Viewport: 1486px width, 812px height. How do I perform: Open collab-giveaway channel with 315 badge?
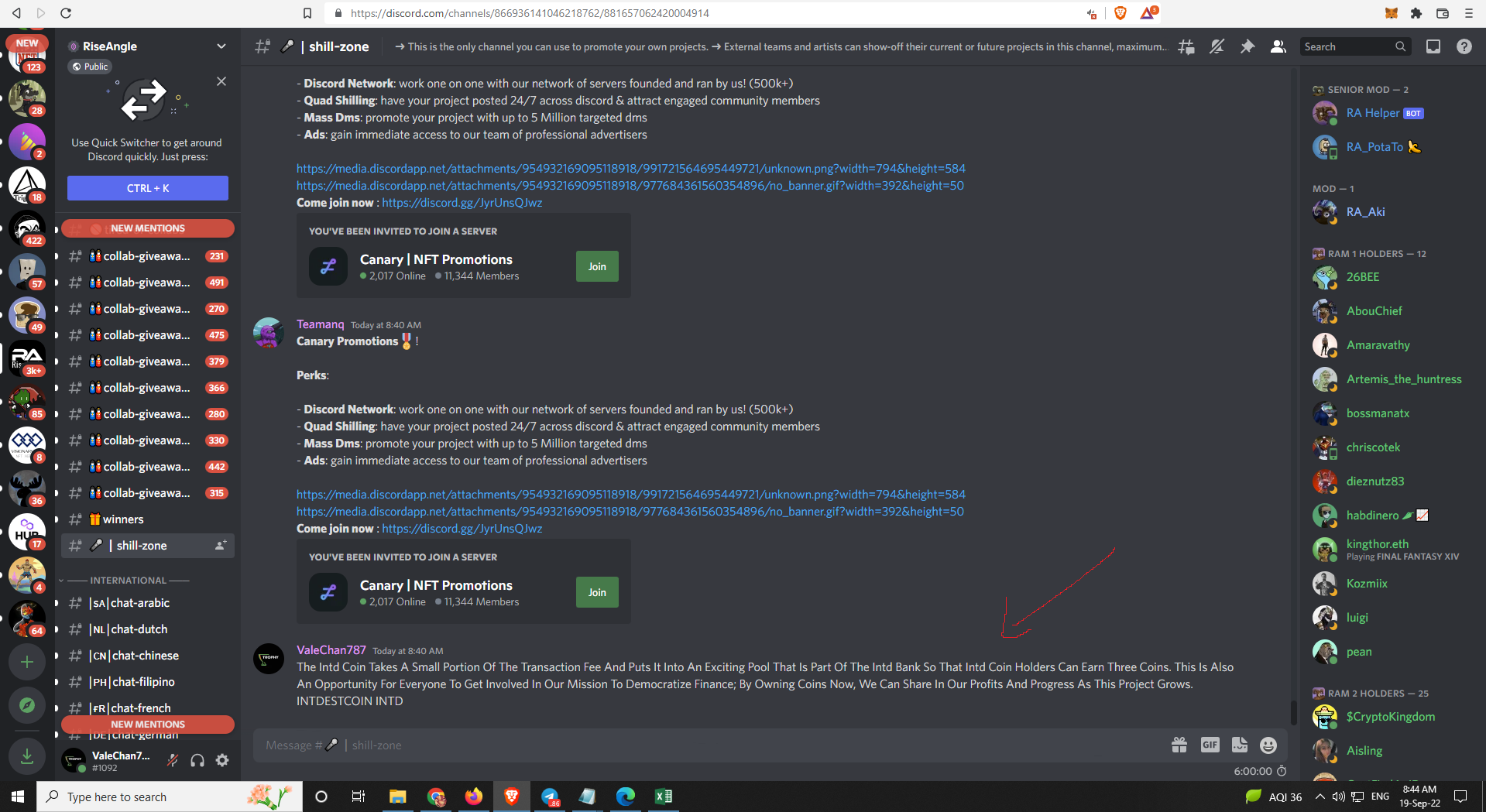tap(148, 493)
